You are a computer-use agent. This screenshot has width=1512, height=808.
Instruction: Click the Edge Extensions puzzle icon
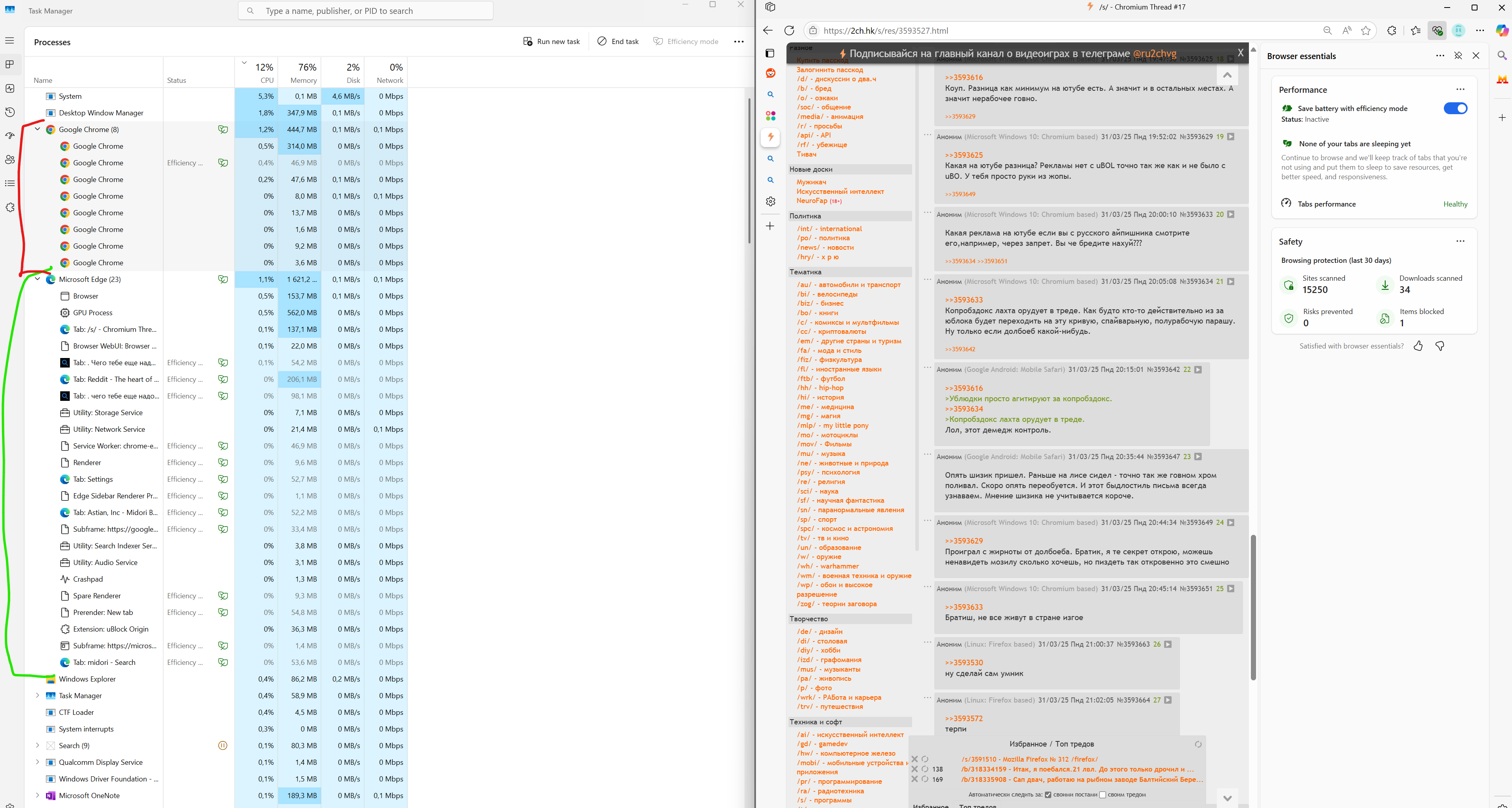coord(1392,31)
